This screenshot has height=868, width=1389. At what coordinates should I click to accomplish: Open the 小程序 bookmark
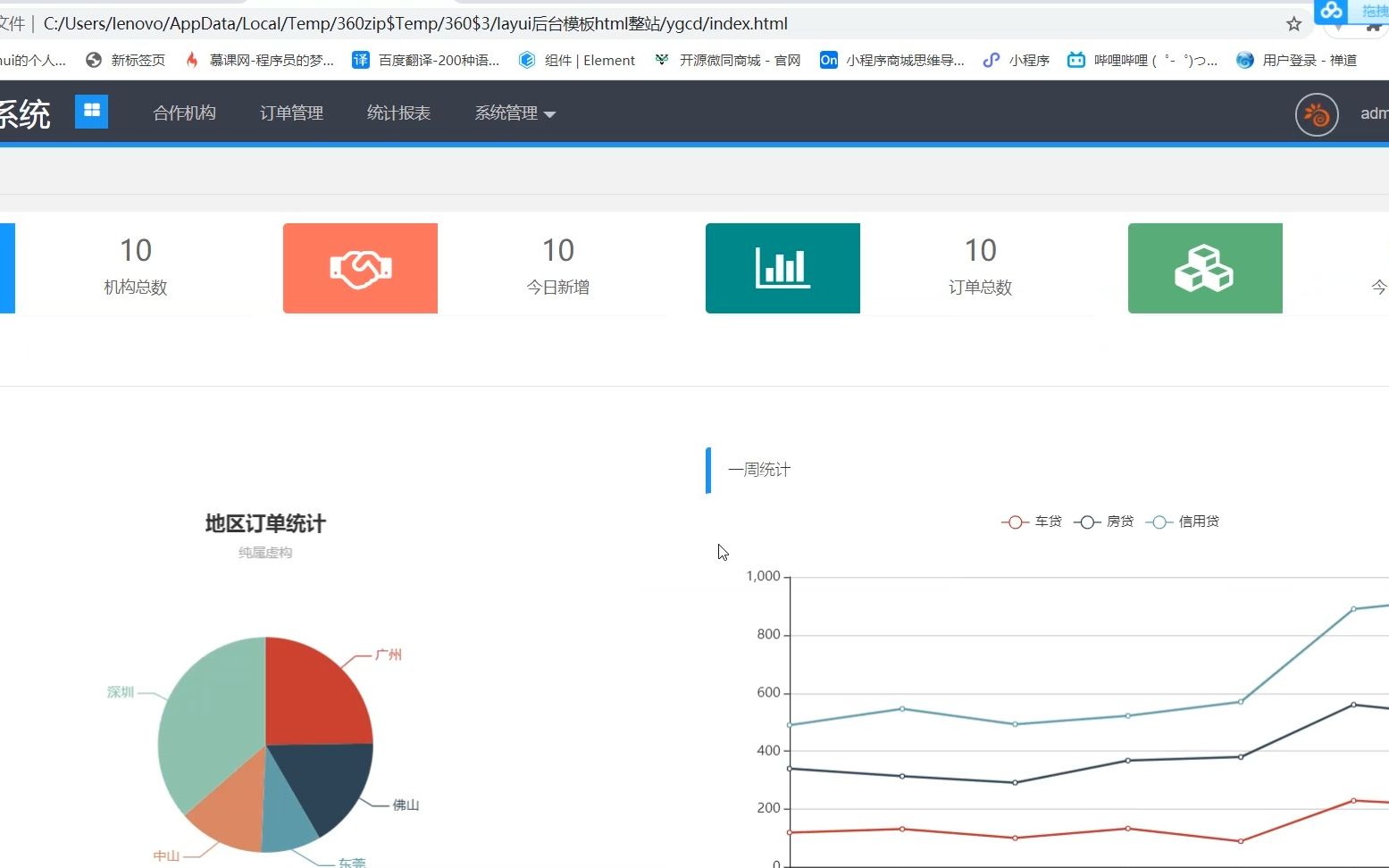pos(1016,60)
